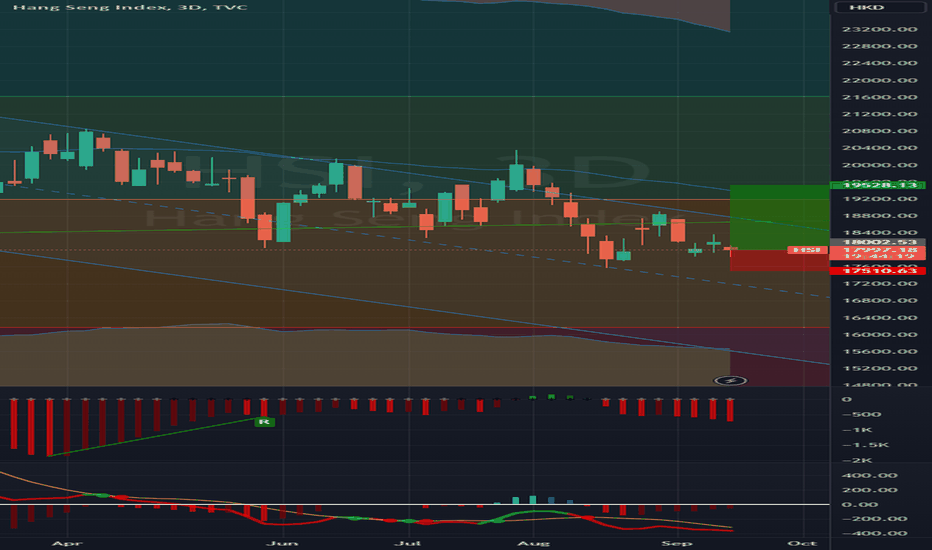
Task: Select the green profit zone of the long position
Action: [779, 217]
